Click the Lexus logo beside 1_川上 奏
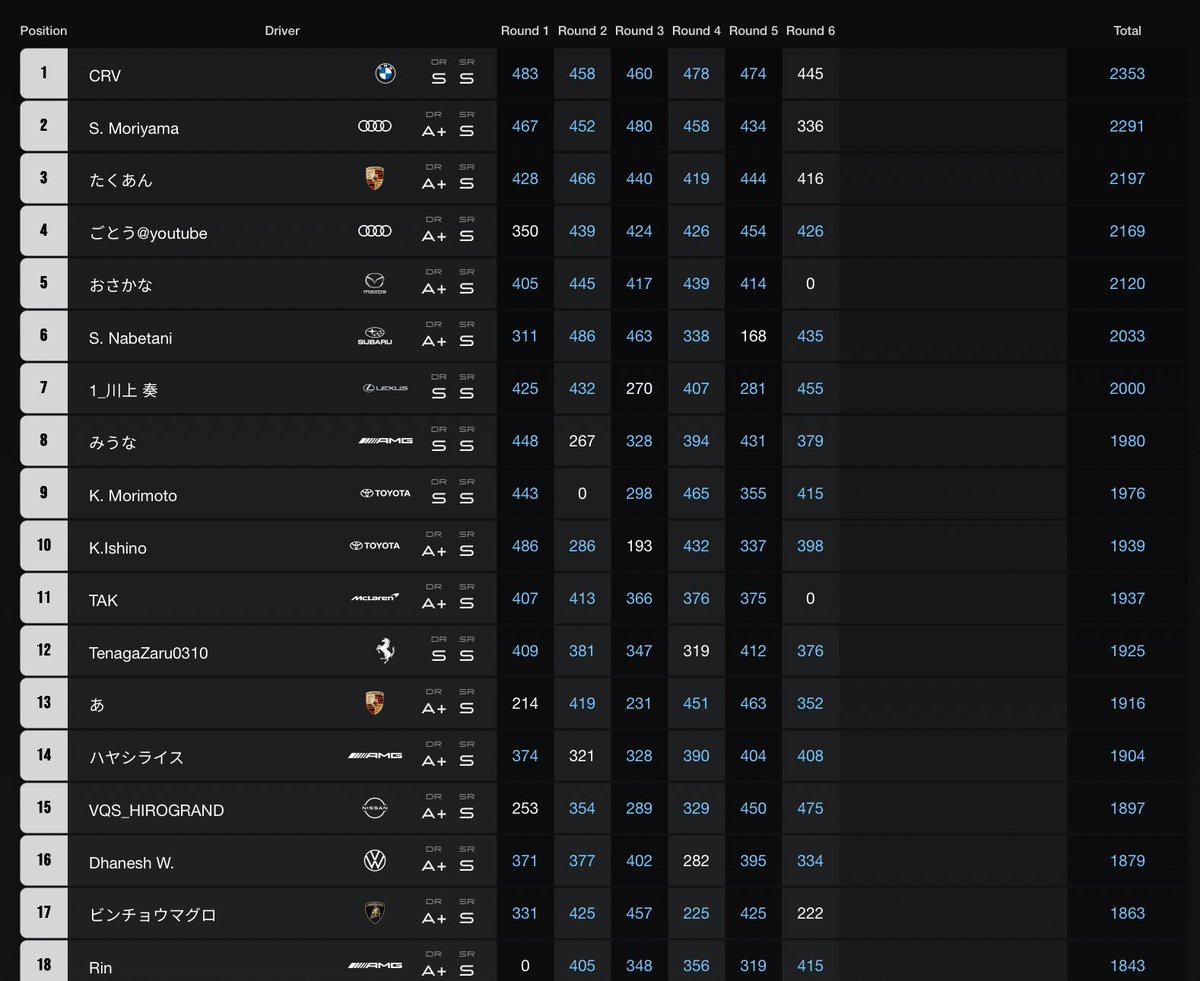 385,389
